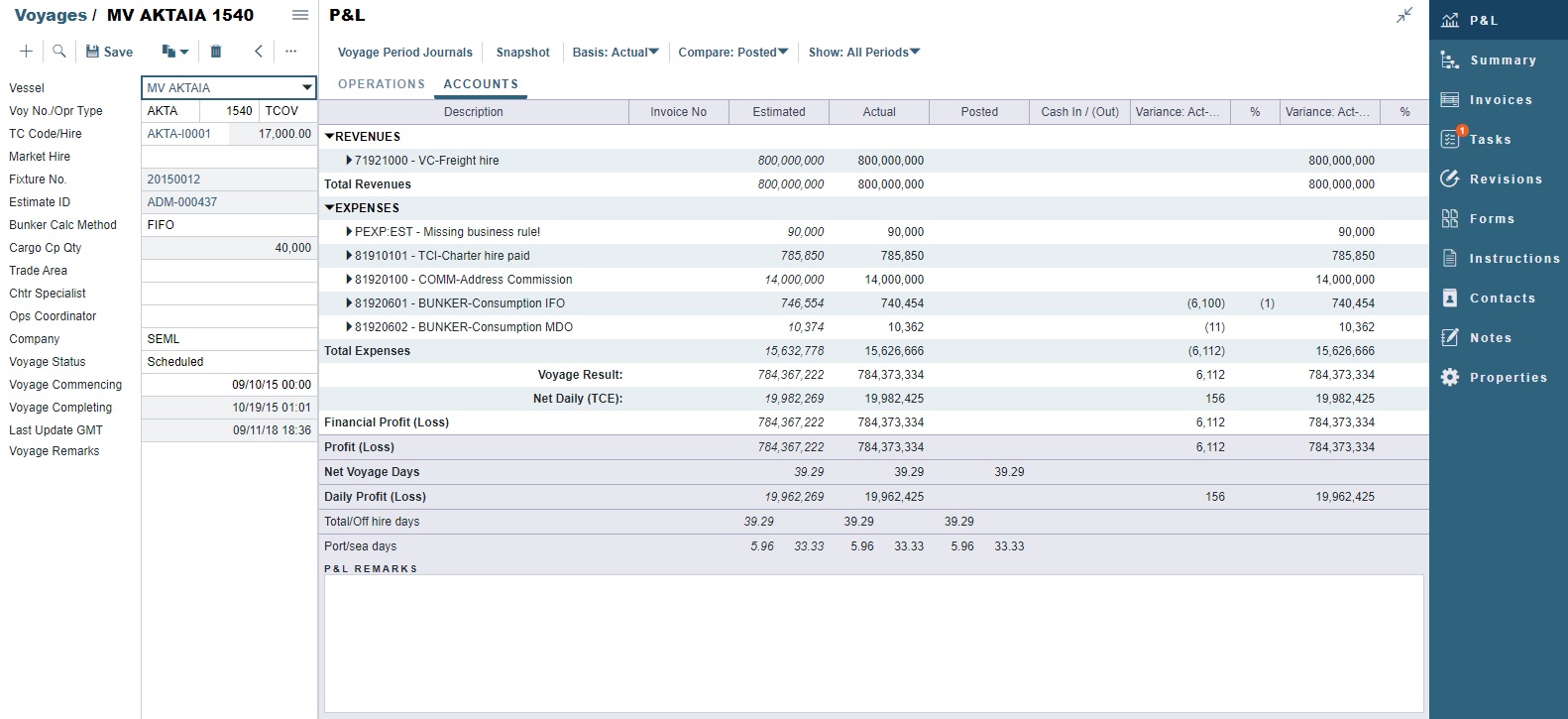Viewport: 1568px width, 719px height.
Task: Open the Basis: Actual dropdown
Action: (x=616, y=53)
